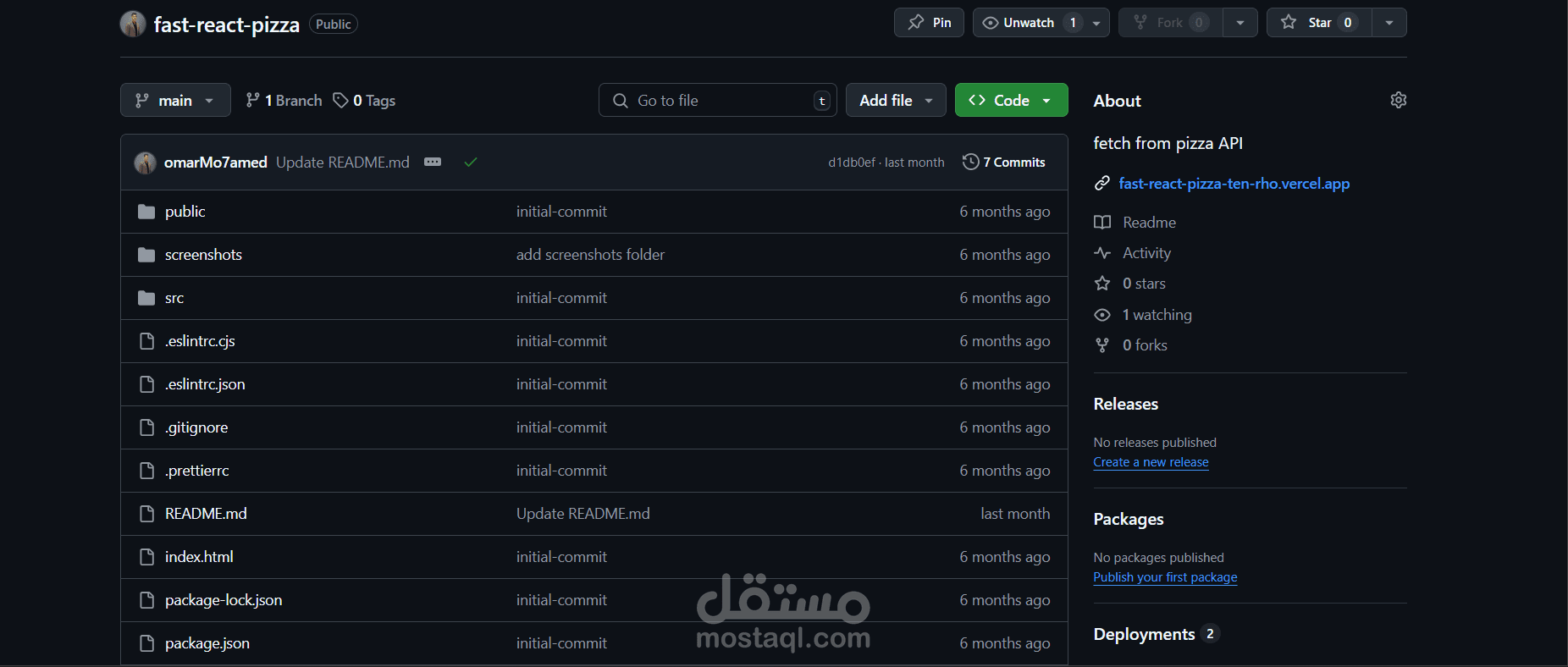Click the file icon beside .gitignore

146,427
